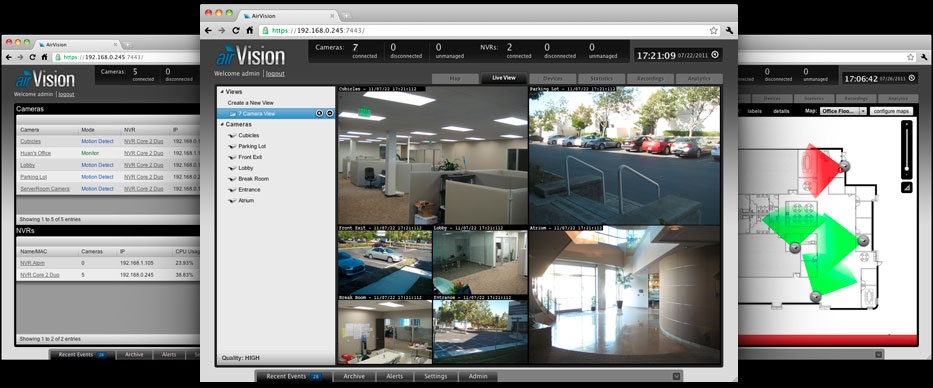933x388 pixels.
Task: Toggle labels display on the map
Action: 754,111
